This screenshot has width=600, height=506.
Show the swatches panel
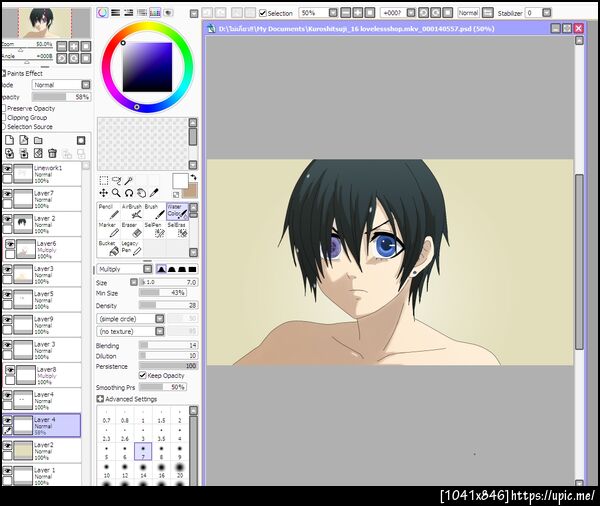tap(155, 13)
